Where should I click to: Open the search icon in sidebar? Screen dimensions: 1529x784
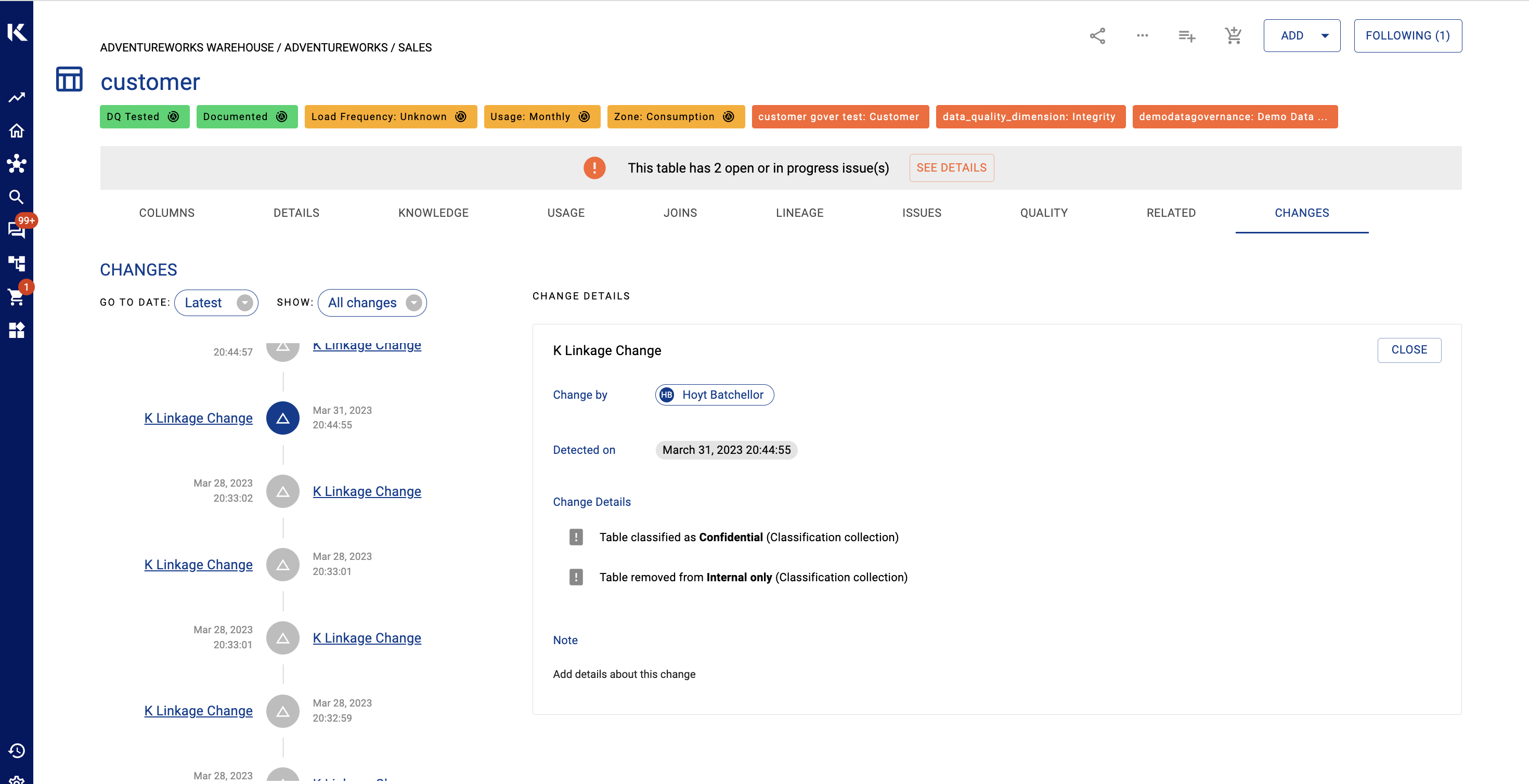pyautogui.click(x=17, y=197)
